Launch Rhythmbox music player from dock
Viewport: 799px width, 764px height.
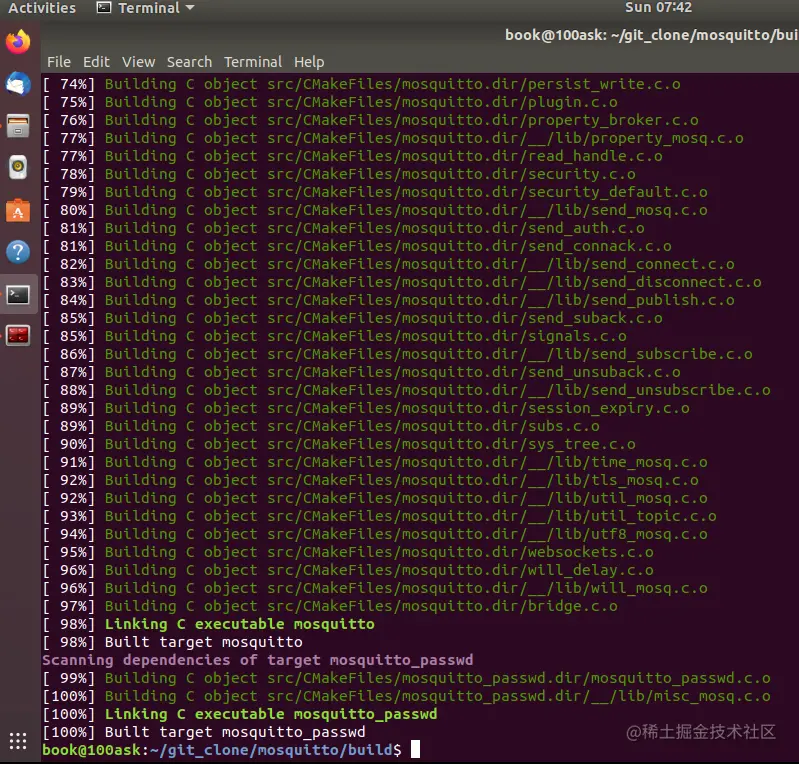click(x=18, y=167)
